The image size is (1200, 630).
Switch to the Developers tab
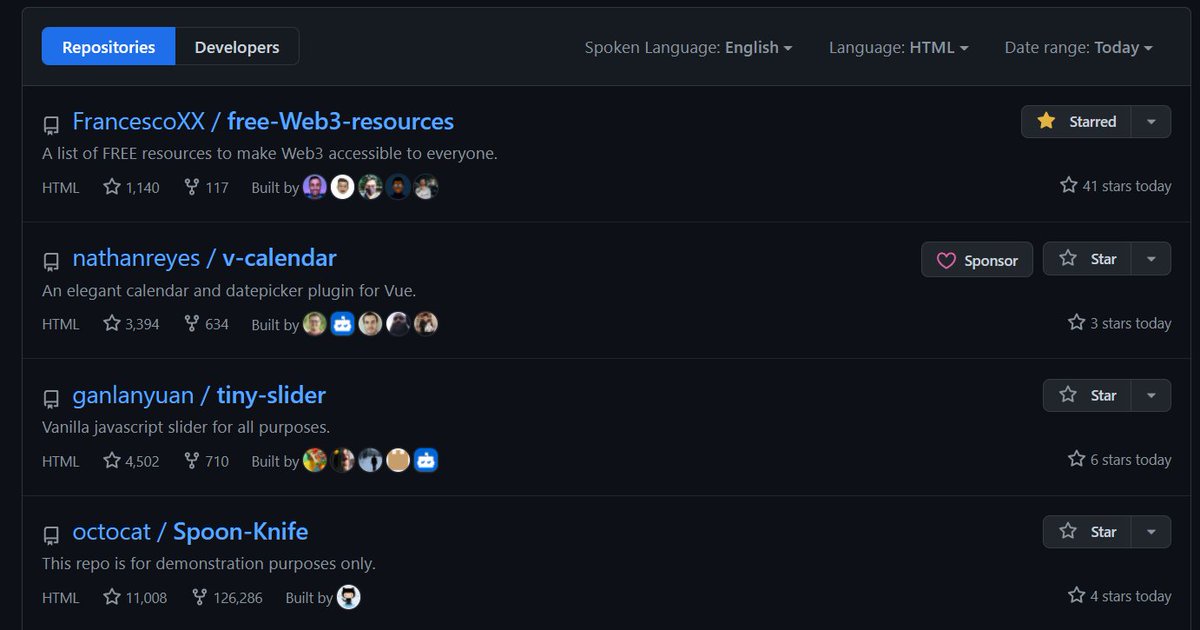[x=237, y=47]
